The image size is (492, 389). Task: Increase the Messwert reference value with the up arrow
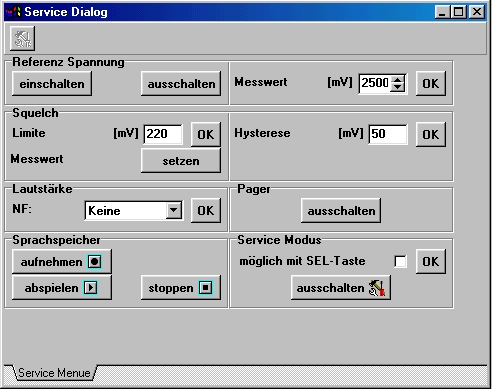pyautogui.click(x=397, y=79)
